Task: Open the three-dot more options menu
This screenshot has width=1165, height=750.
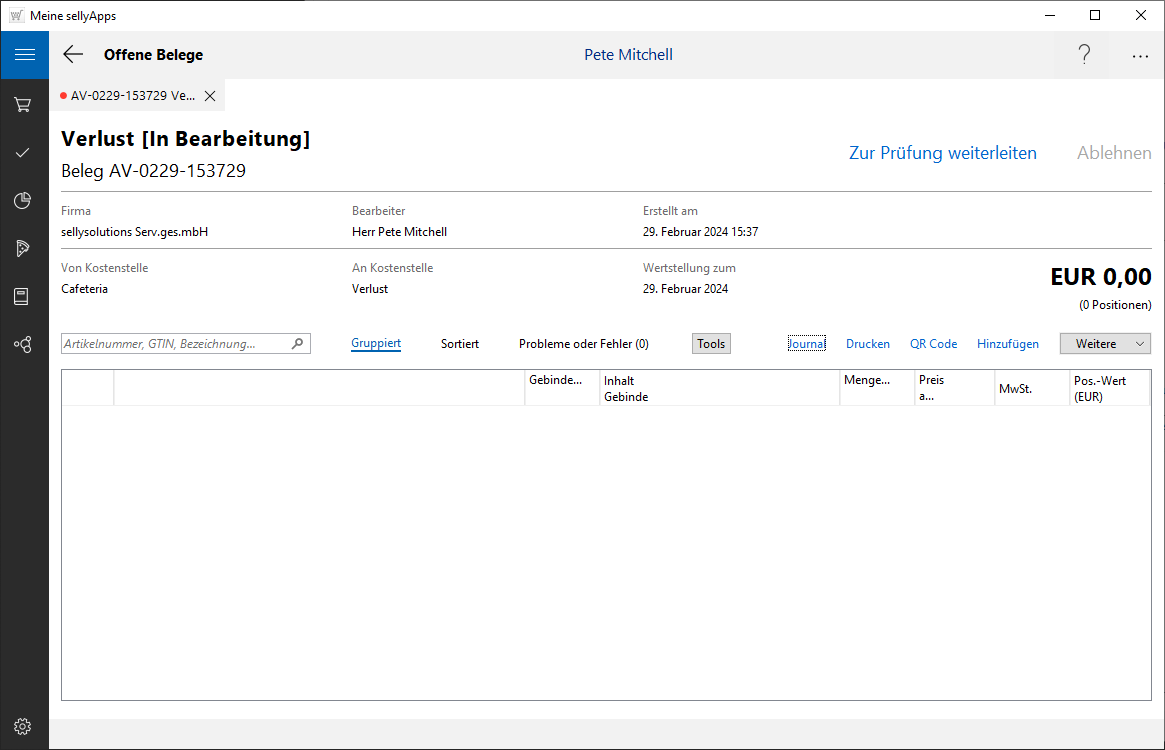Action: pos(1140,56)
